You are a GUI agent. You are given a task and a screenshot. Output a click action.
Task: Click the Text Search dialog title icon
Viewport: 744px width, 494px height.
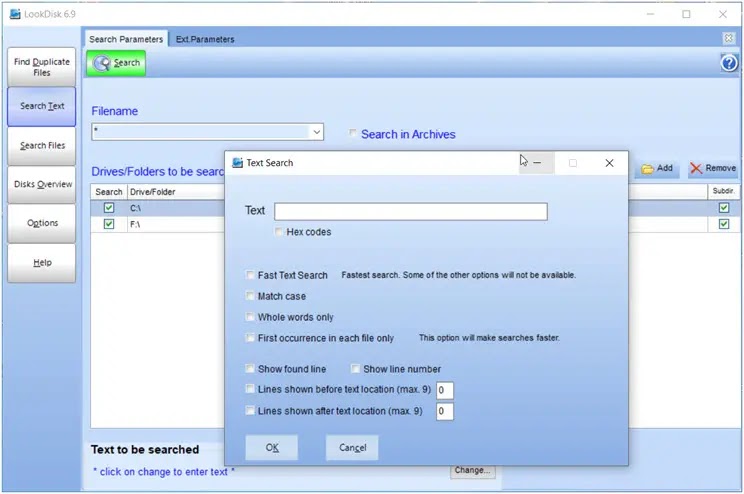pos(237,163)
